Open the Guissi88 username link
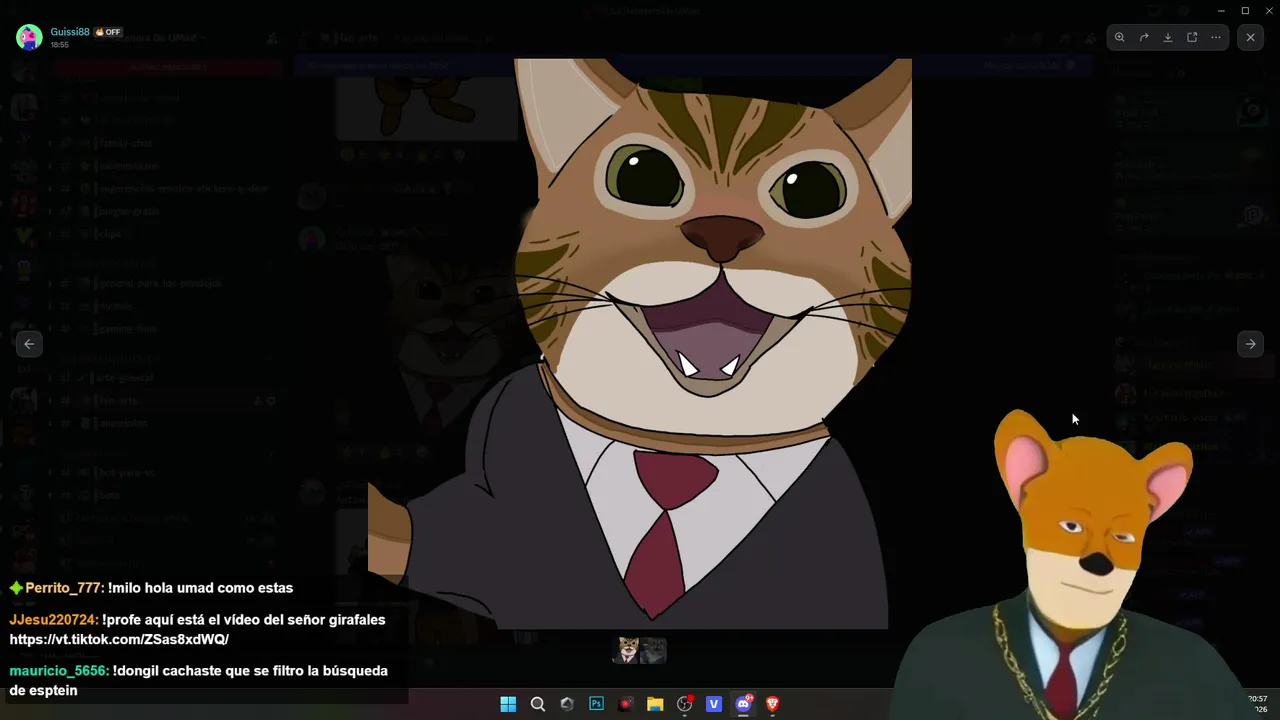The width and height of the screenshot is (1280, 720). coord(70,32)
